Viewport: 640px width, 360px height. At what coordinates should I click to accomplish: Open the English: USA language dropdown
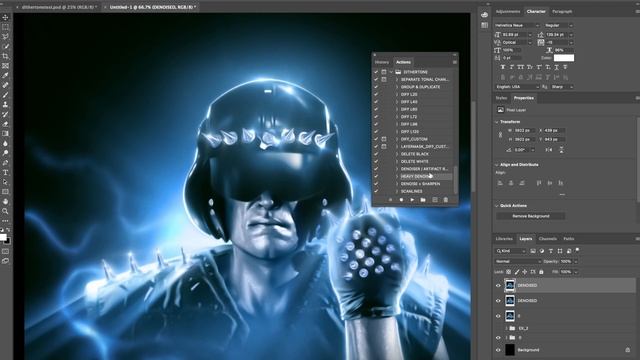point(517,87)
